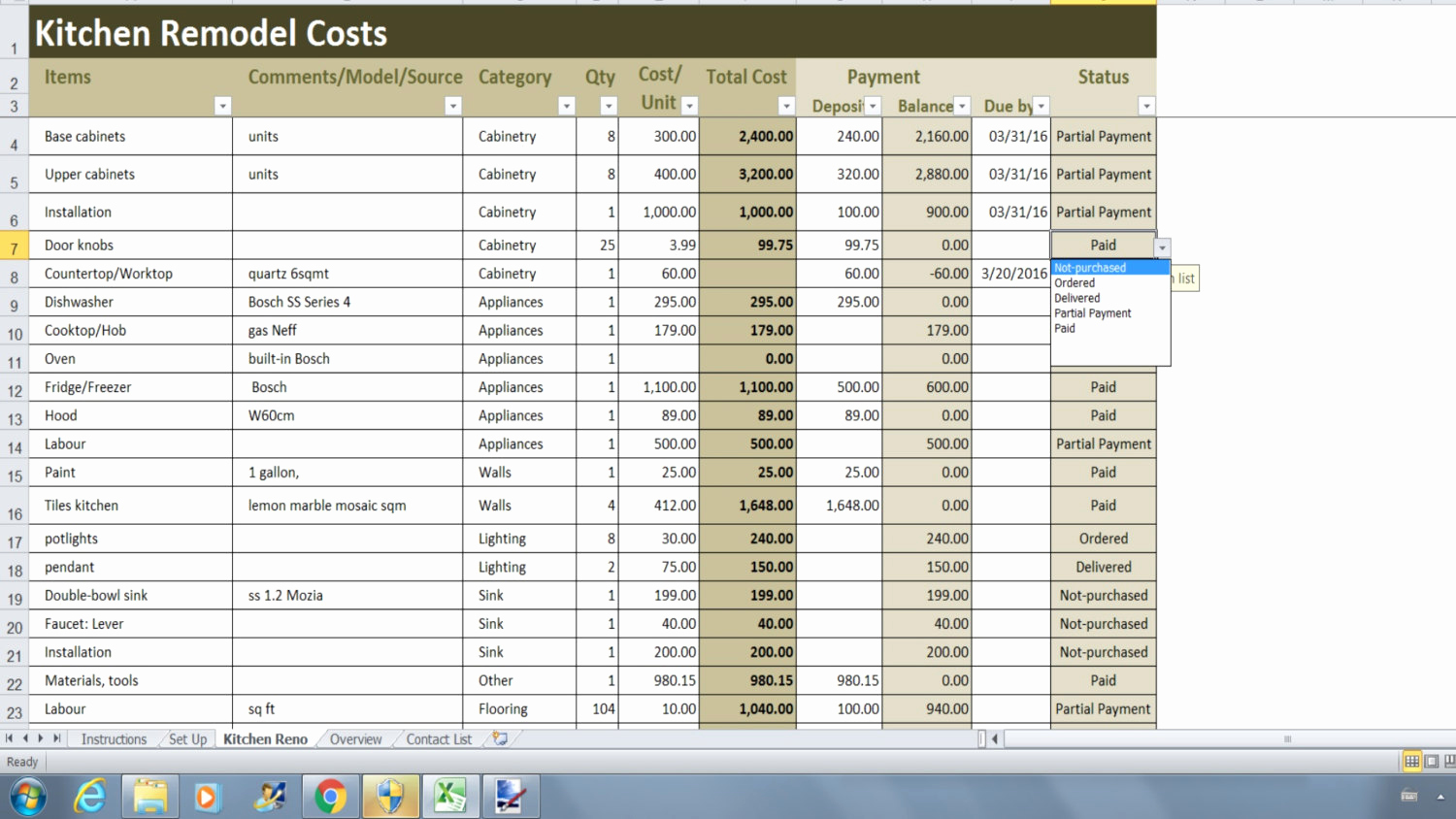Show hidden tray icons arrow
Image resolution: width=1456 pixels, height=819 pixels.
(1441, 797)
